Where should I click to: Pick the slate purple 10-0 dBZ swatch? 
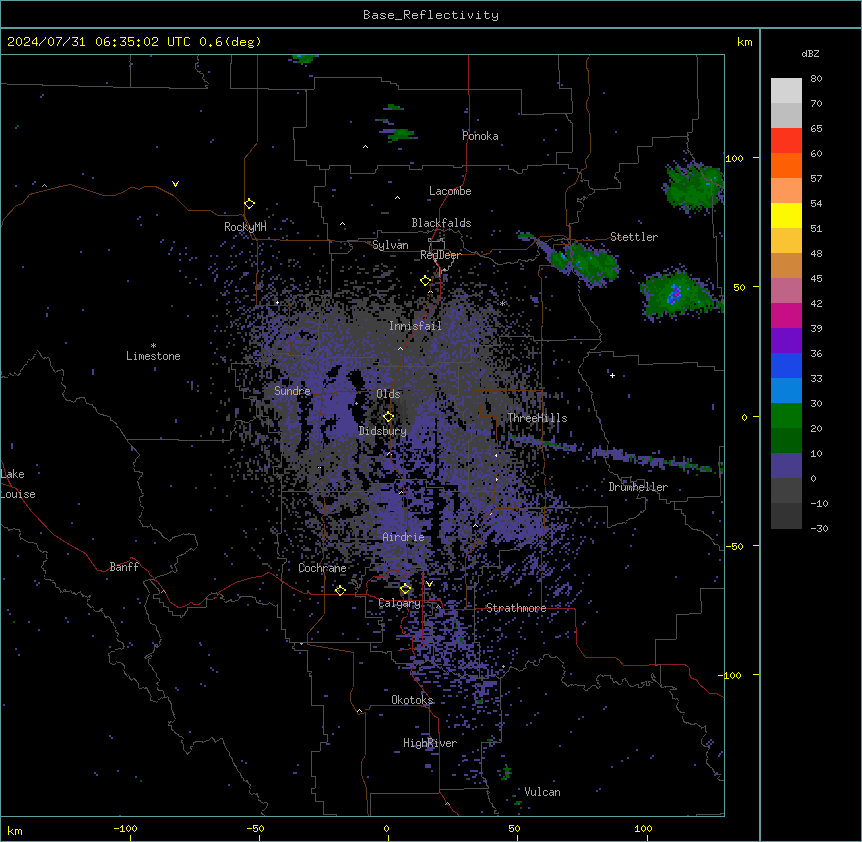786,466
